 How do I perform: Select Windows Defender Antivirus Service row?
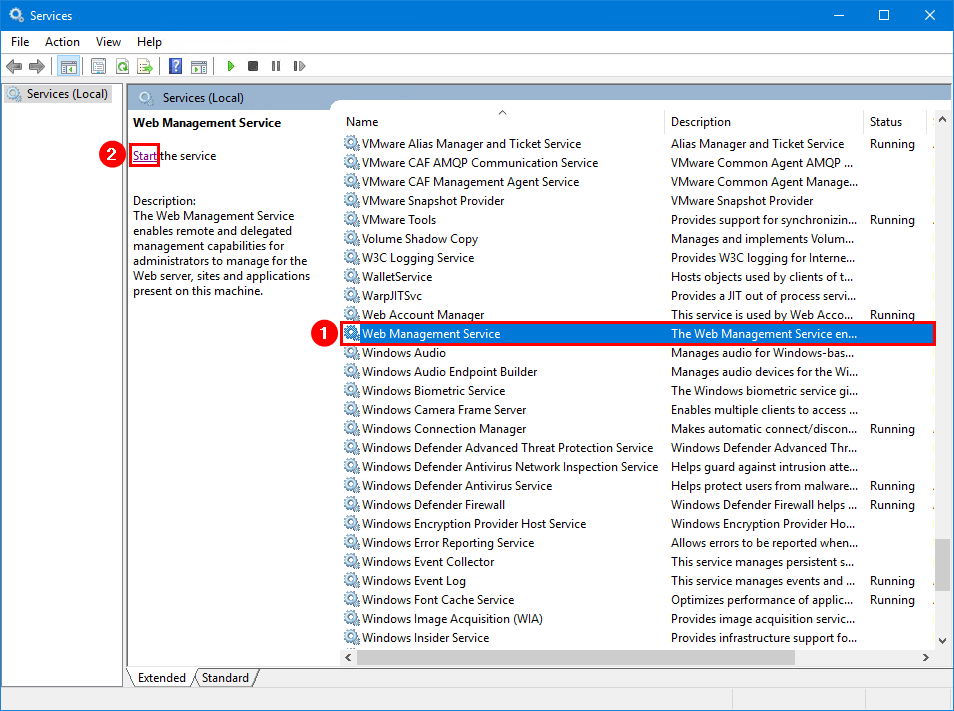(x=457, y=485)
